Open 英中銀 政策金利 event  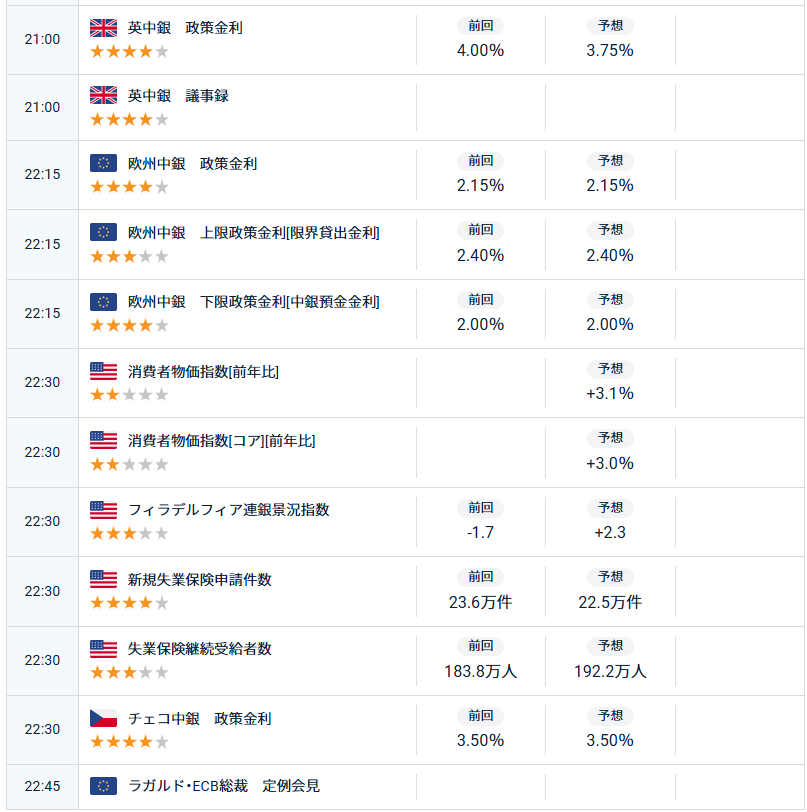coord(185,28)
